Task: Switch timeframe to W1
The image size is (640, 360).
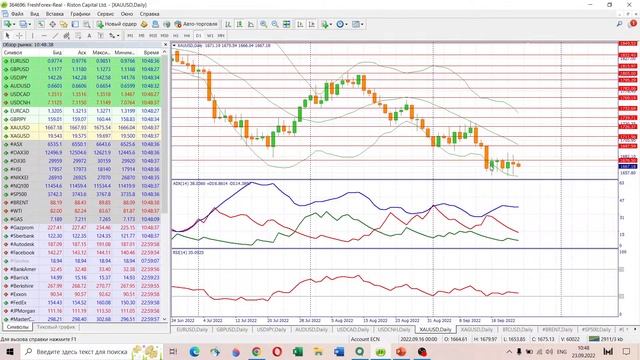Action: click(x=210, y=36)
